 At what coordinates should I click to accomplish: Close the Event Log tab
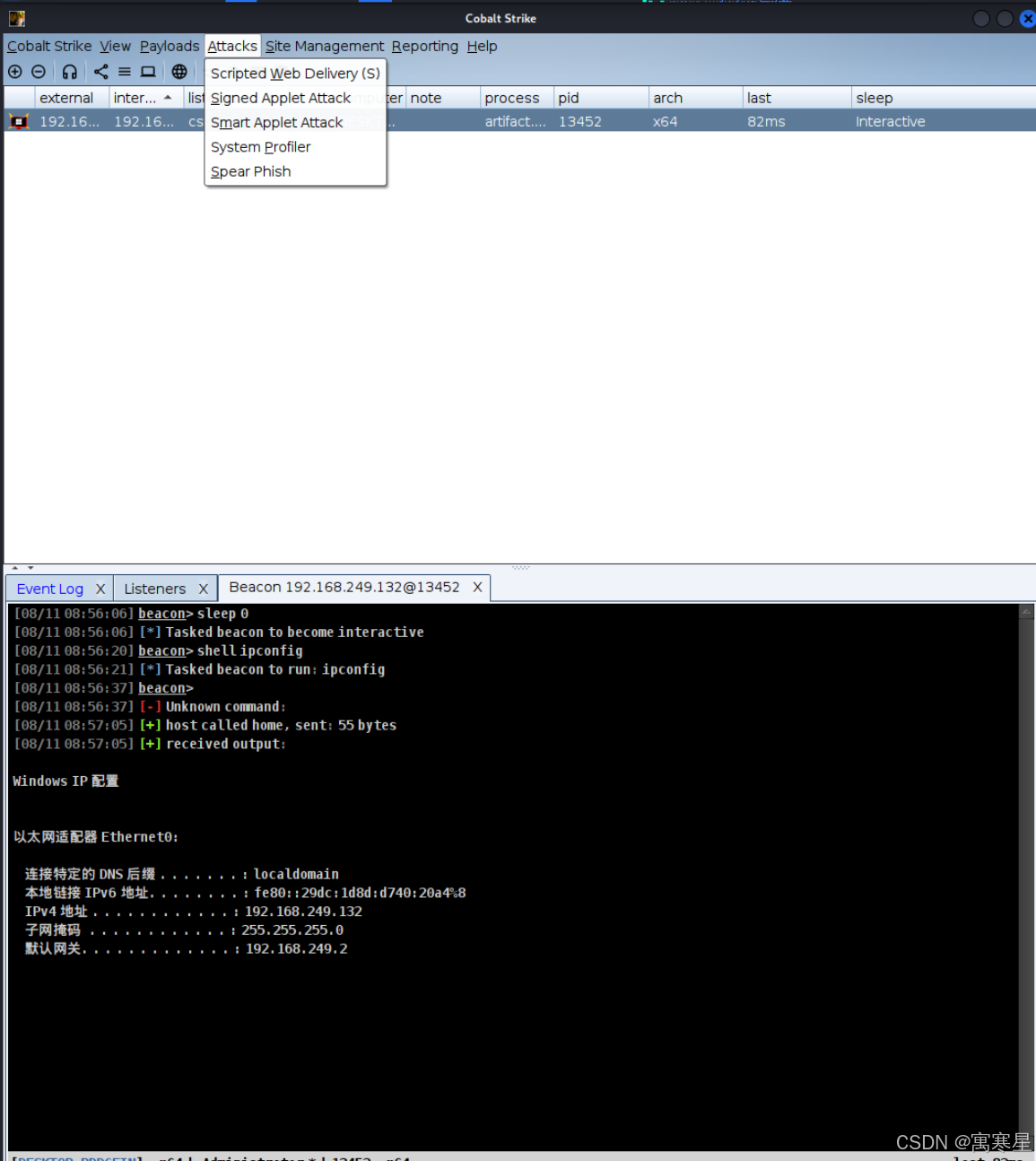[x=100, y=589]
